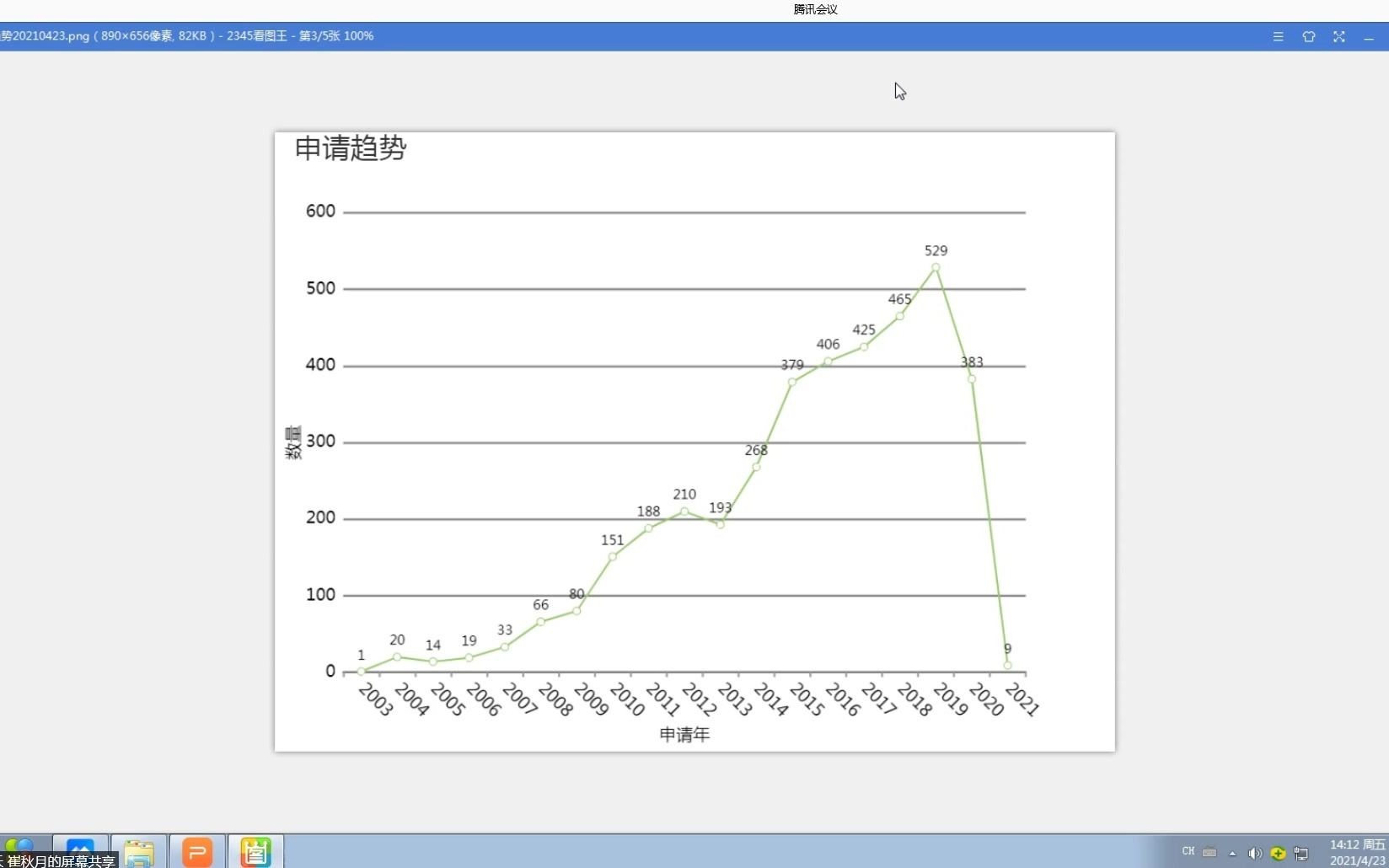Click the 268 data label
The image size is (1389, 868).
tap(756, 450)
